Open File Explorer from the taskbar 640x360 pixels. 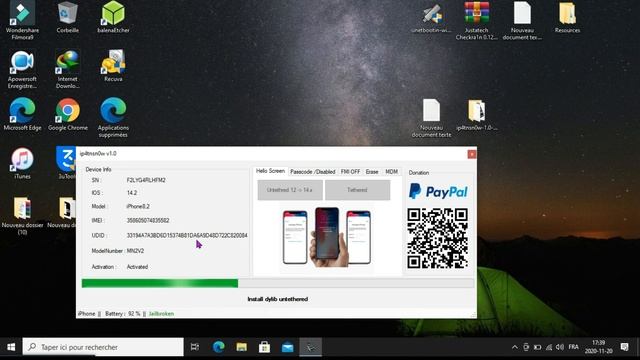coord(242,347)
